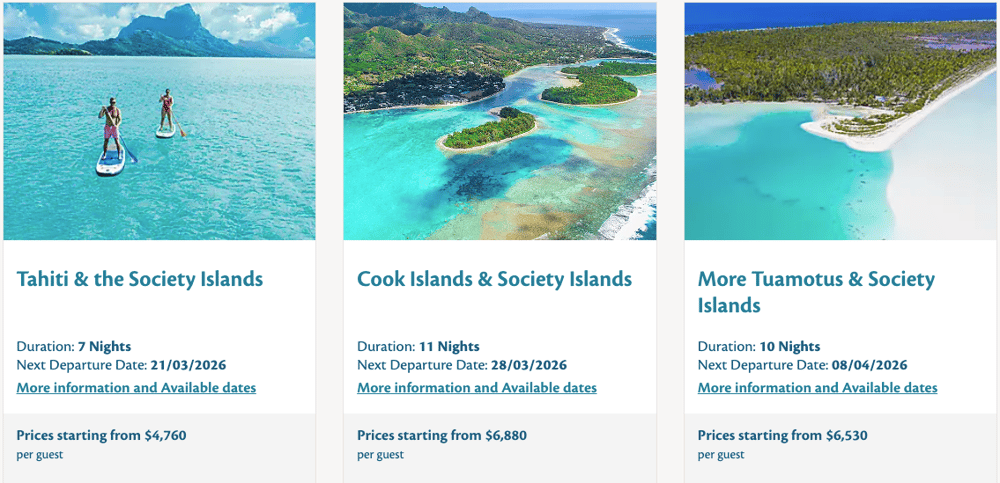This screenshot has height=483, width=1000.
Task: View more information for the Tahiti cruise
Action: [136, 388]
